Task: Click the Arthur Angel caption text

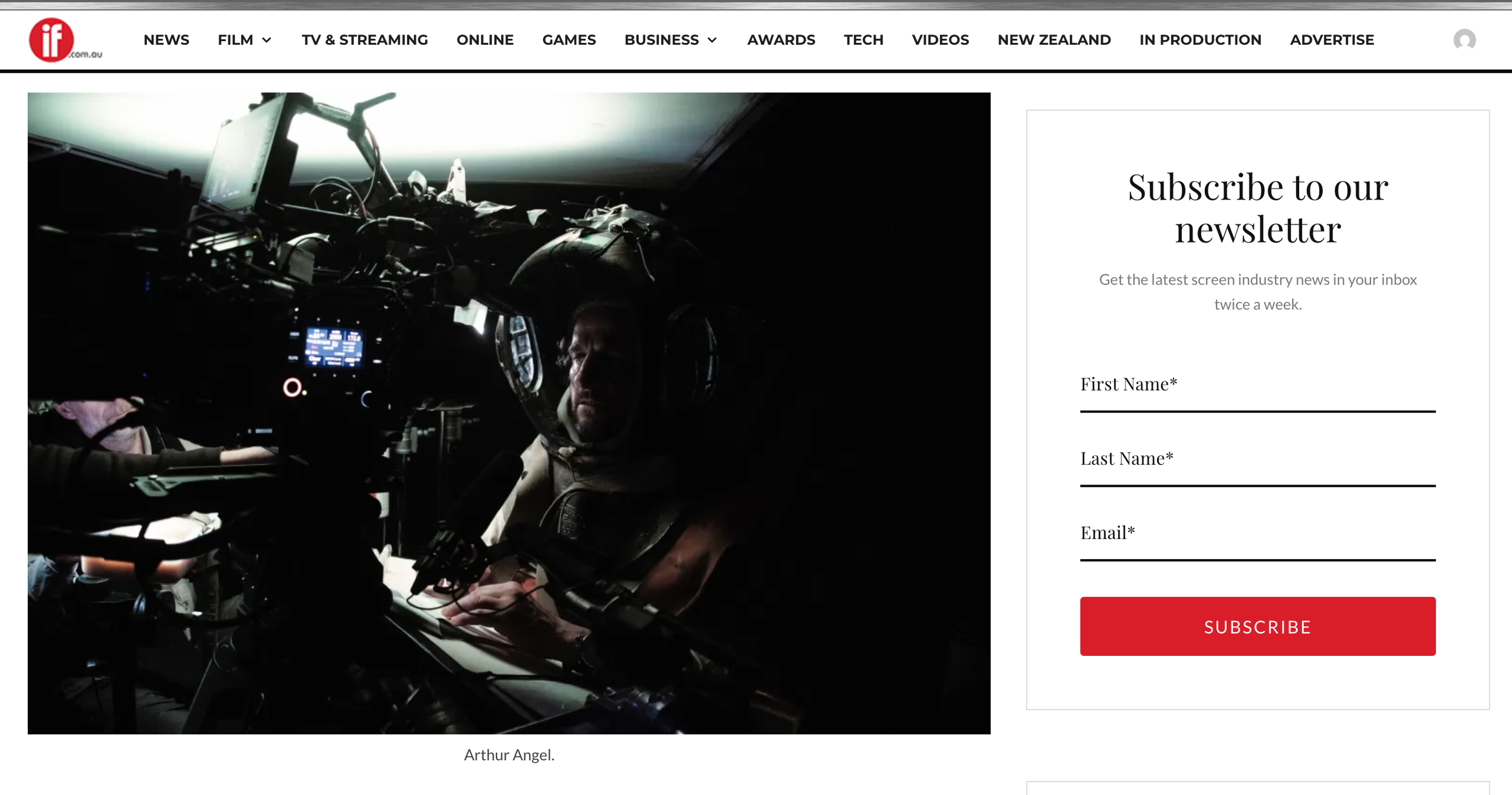Action: point(509,754)
